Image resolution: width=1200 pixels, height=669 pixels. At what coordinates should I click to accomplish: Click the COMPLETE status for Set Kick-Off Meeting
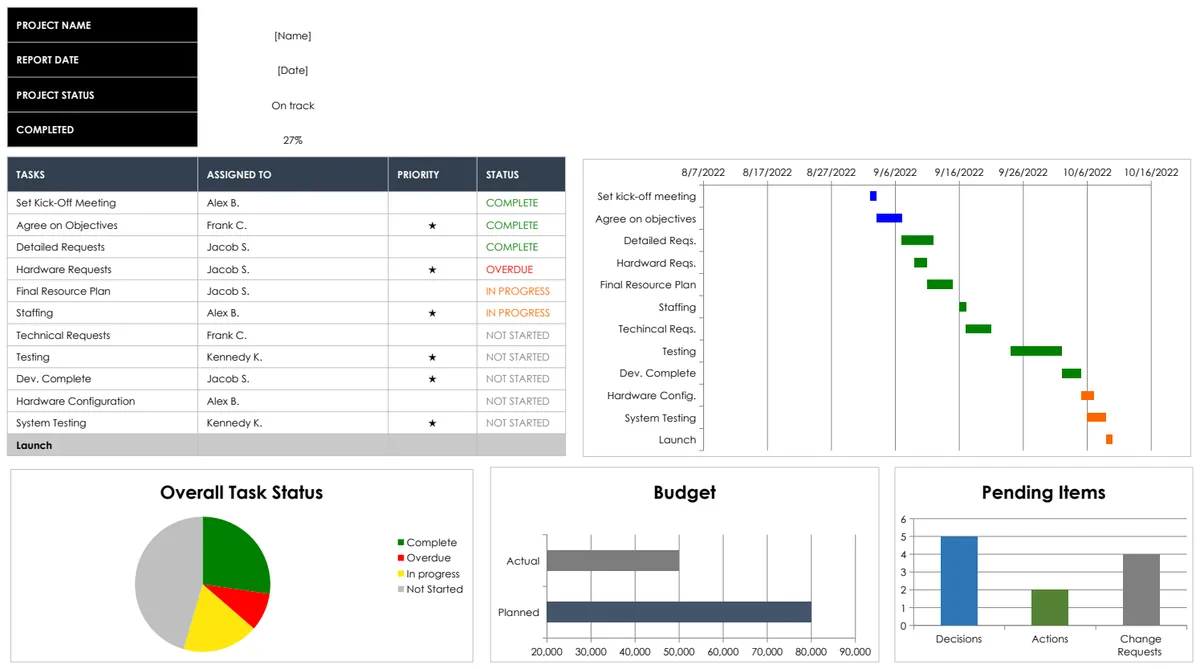pyautogui.click(x=512, y=203)
